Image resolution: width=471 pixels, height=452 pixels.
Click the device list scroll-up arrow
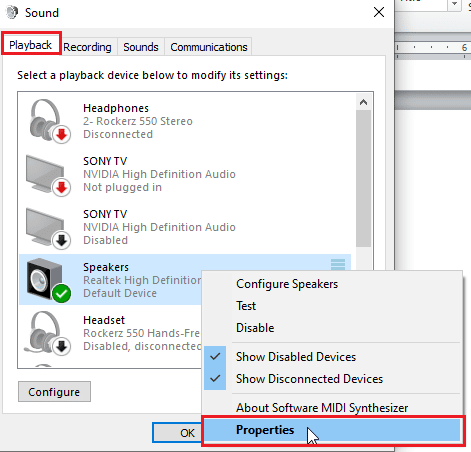(363, 102)
